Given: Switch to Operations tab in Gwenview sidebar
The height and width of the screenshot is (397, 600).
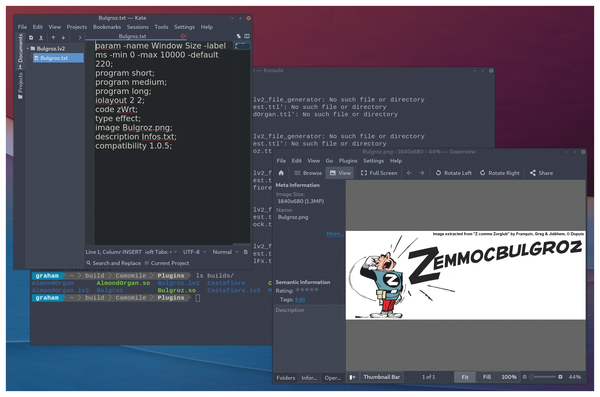Looking at the screenshot, I should click(x=333, y=377).
